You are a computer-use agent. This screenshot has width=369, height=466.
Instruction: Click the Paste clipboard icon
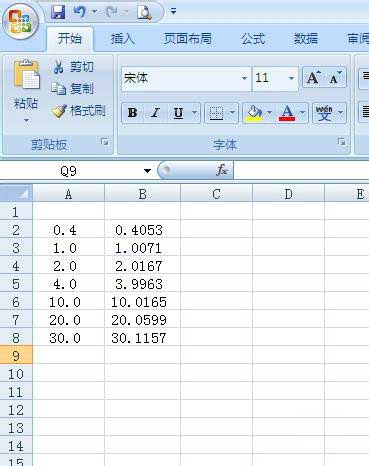click(x=26, y=75)
